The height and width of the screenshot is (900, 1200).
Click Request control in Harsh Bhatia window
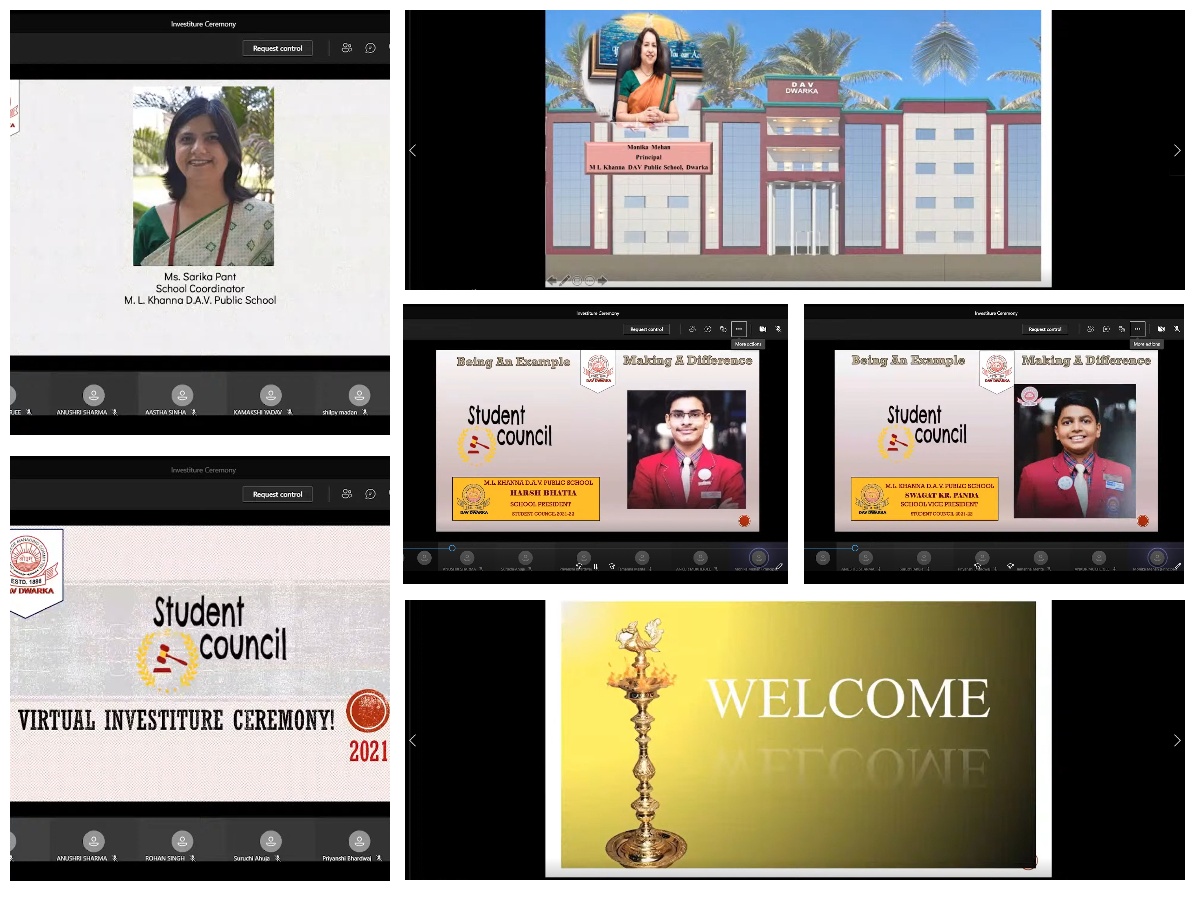pos(645,329)
